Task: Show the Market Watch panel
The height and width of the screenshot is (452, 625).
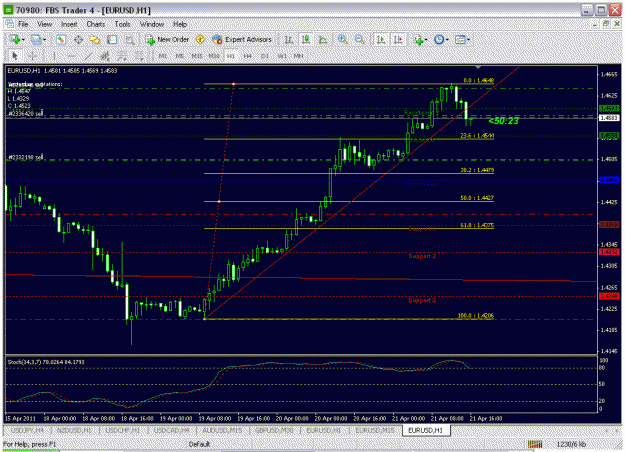Action: click(x=61, y=39)
